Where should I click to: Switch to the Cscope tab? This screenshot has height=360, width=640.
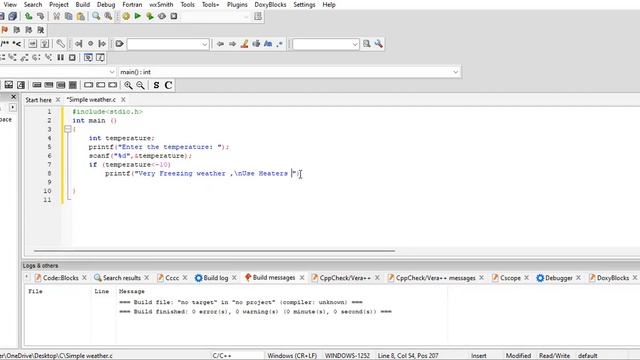[510, 278]
